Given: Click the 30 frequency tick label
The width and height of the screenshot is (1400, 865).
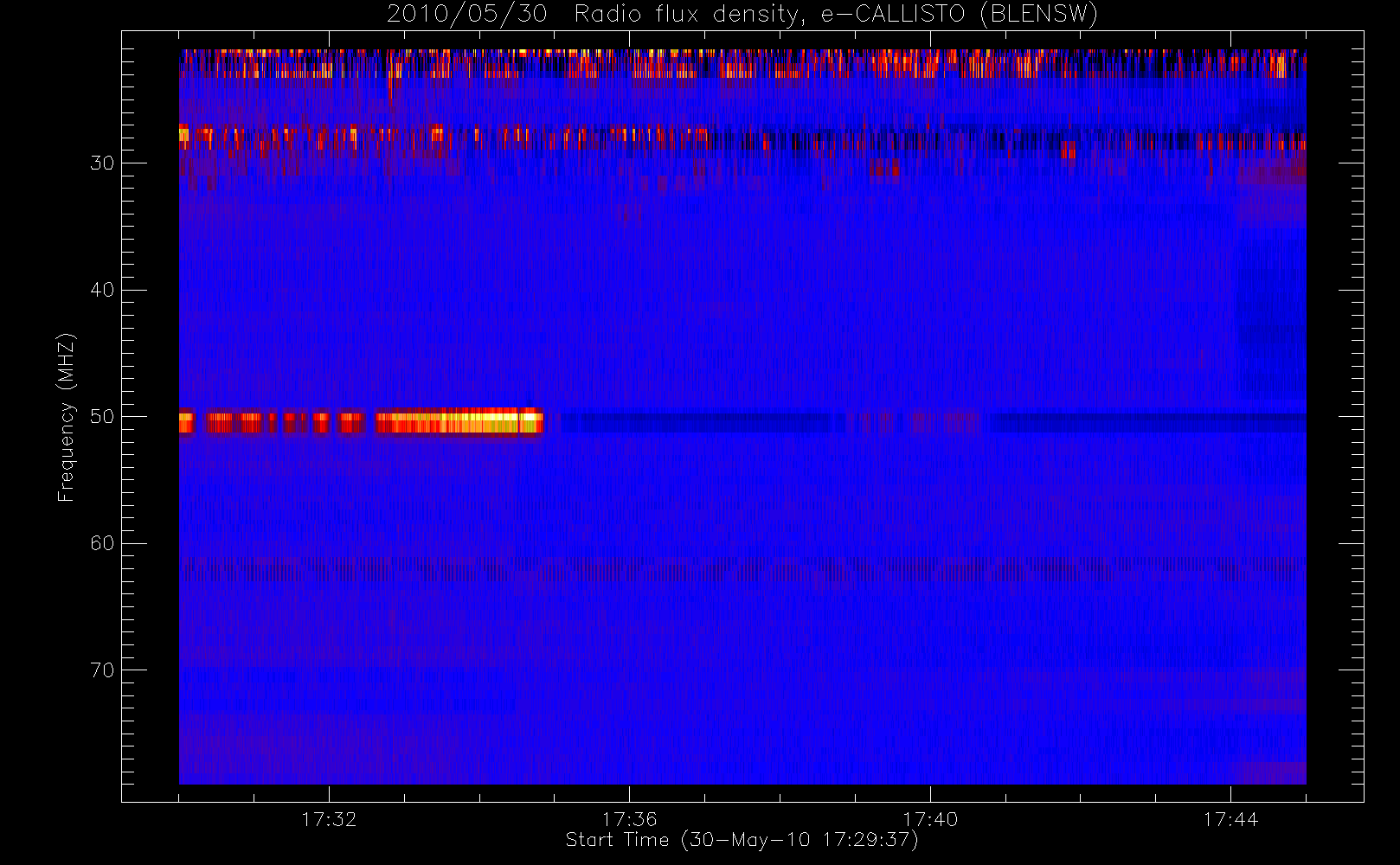Looking at the screenshot, I should pyautogui.click(x=102, y=163).
